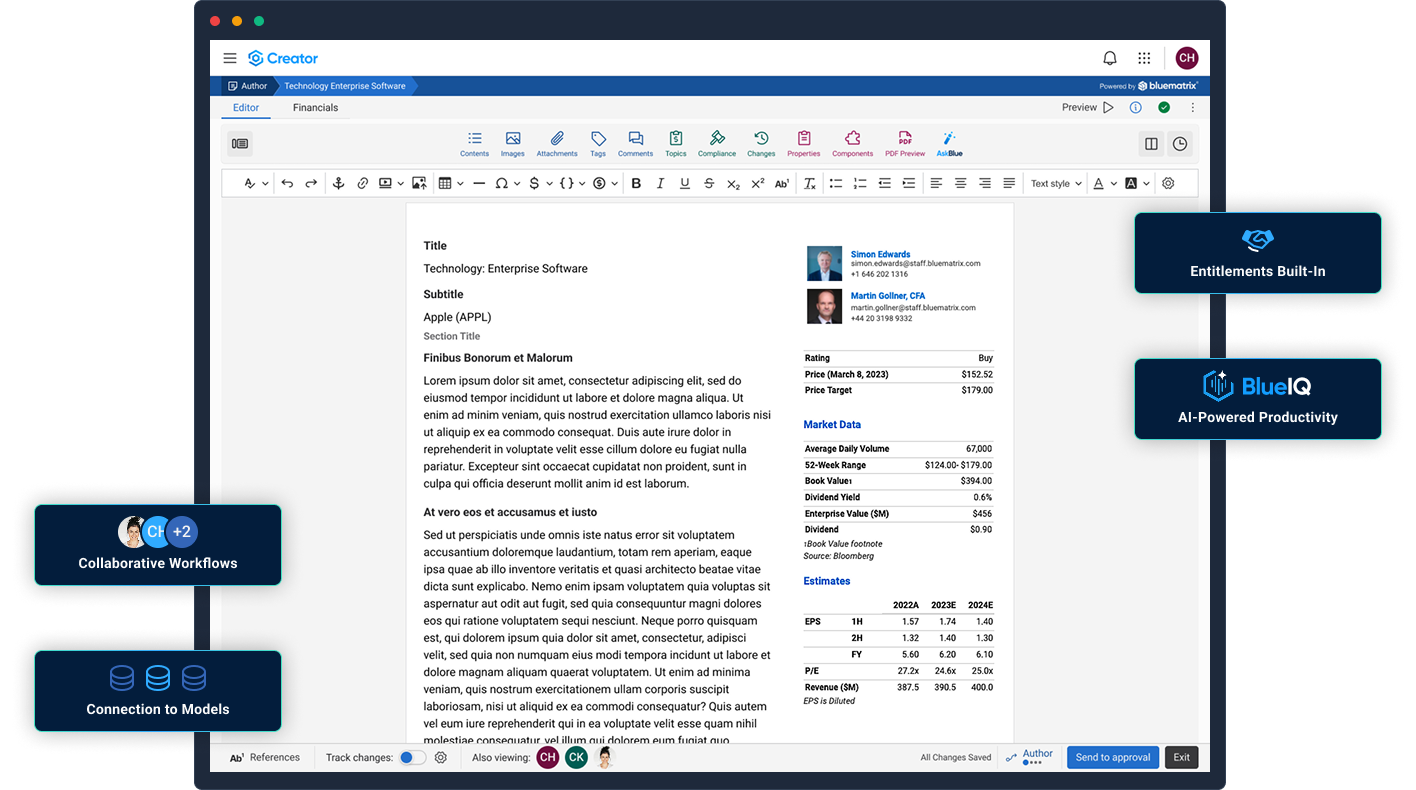Toggle strikethrough formatting
The height and width of the screenshot is (790, 1416).
709,184
